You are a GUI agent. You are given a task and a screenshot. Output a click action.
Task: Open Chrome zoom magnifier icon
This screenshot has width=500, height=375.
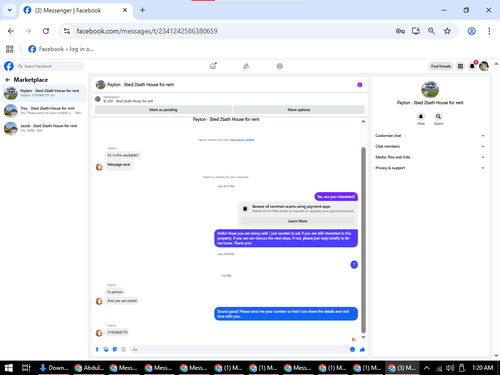click(x=431, y=31)
